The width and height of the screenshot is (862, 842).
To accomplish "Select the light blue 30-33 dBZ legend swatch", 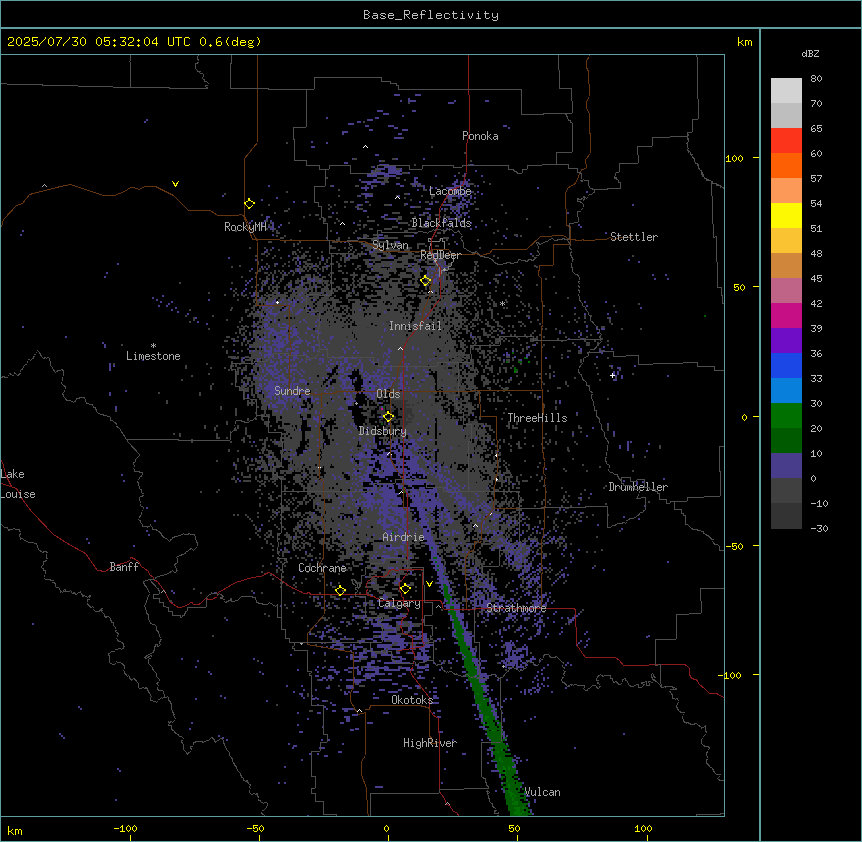I will (x=786, y=390).
